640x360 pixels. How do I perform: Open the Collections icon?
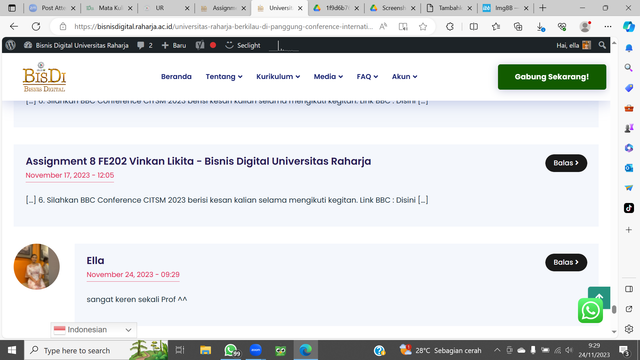click(518, 27)
